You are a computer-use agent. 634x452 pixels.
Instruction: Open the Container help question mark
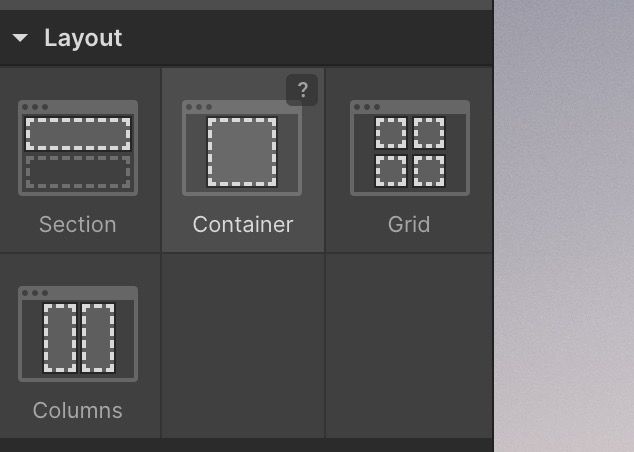[302, 90]
